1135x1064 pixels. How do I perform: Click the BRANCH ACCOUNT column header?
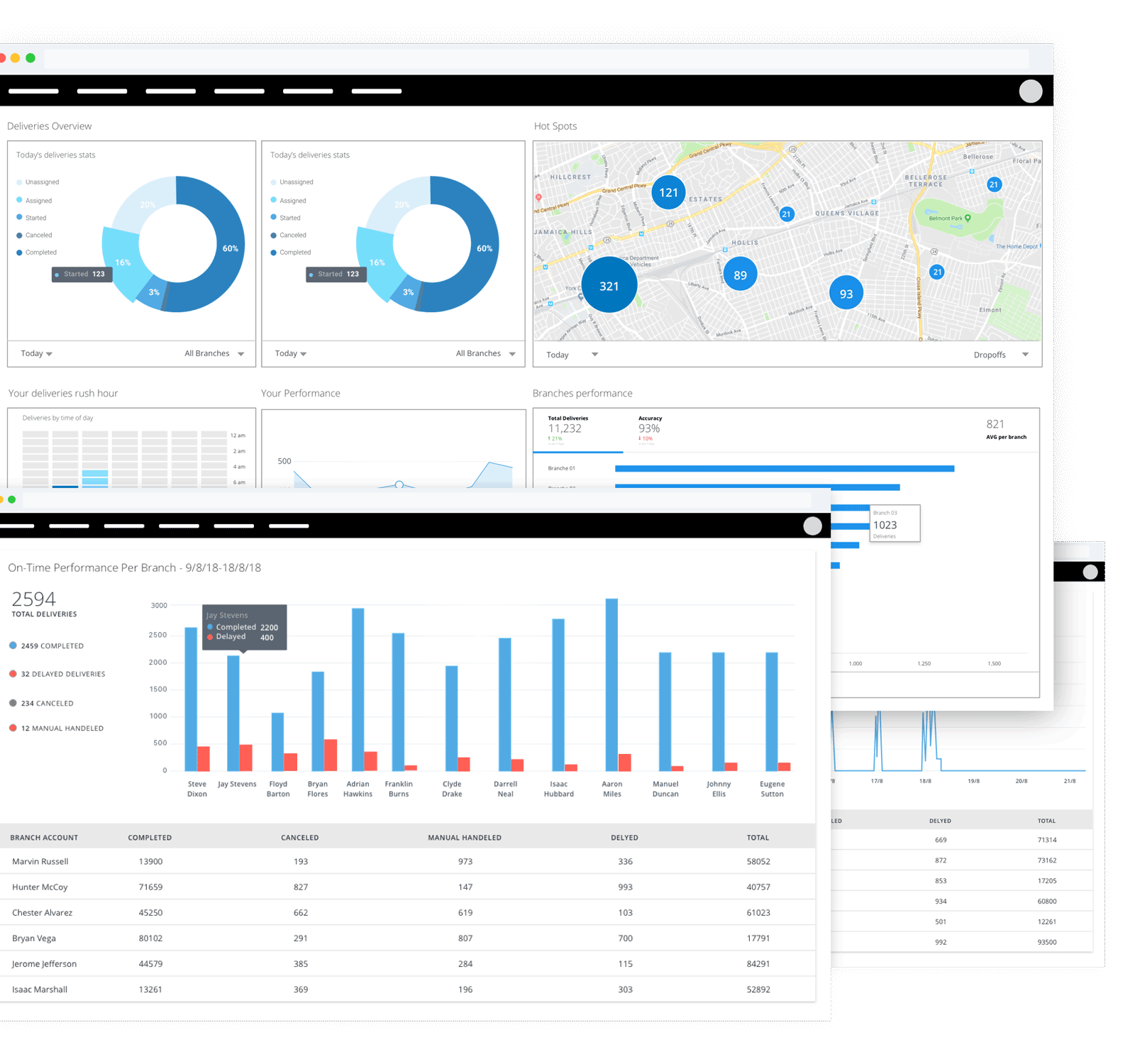point(44,837)
